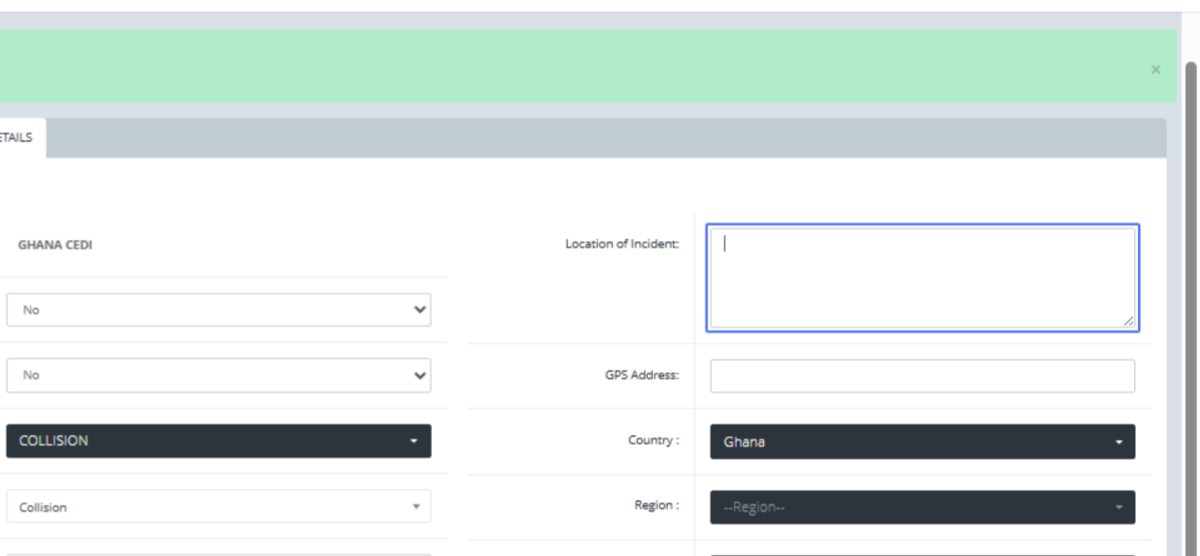
Task: Click empty gray tab bar area
Action: [x=600, y=138]
